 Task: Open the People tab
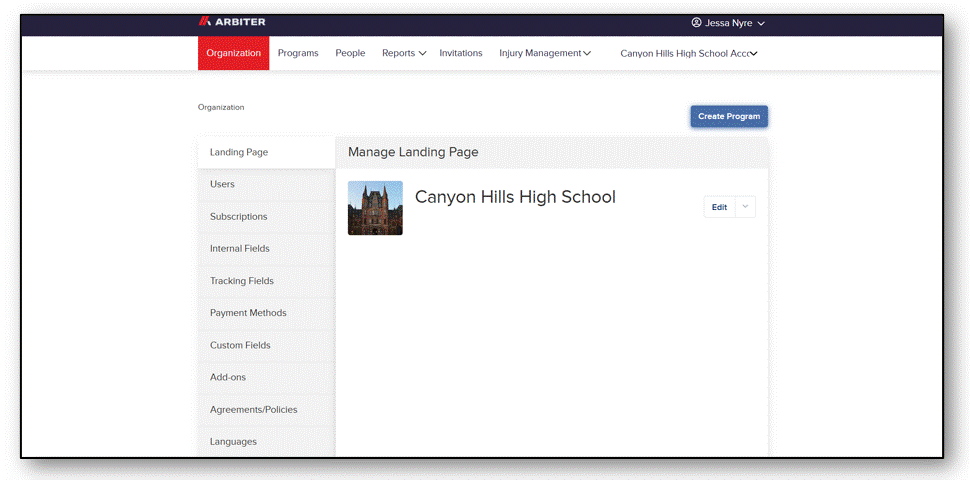coord(350,53)
